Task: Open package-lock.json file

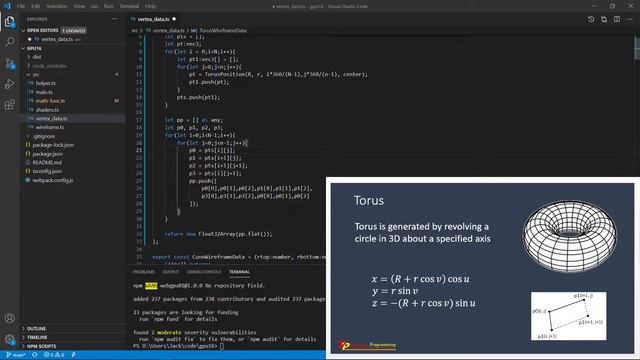Action: point(53,145)
